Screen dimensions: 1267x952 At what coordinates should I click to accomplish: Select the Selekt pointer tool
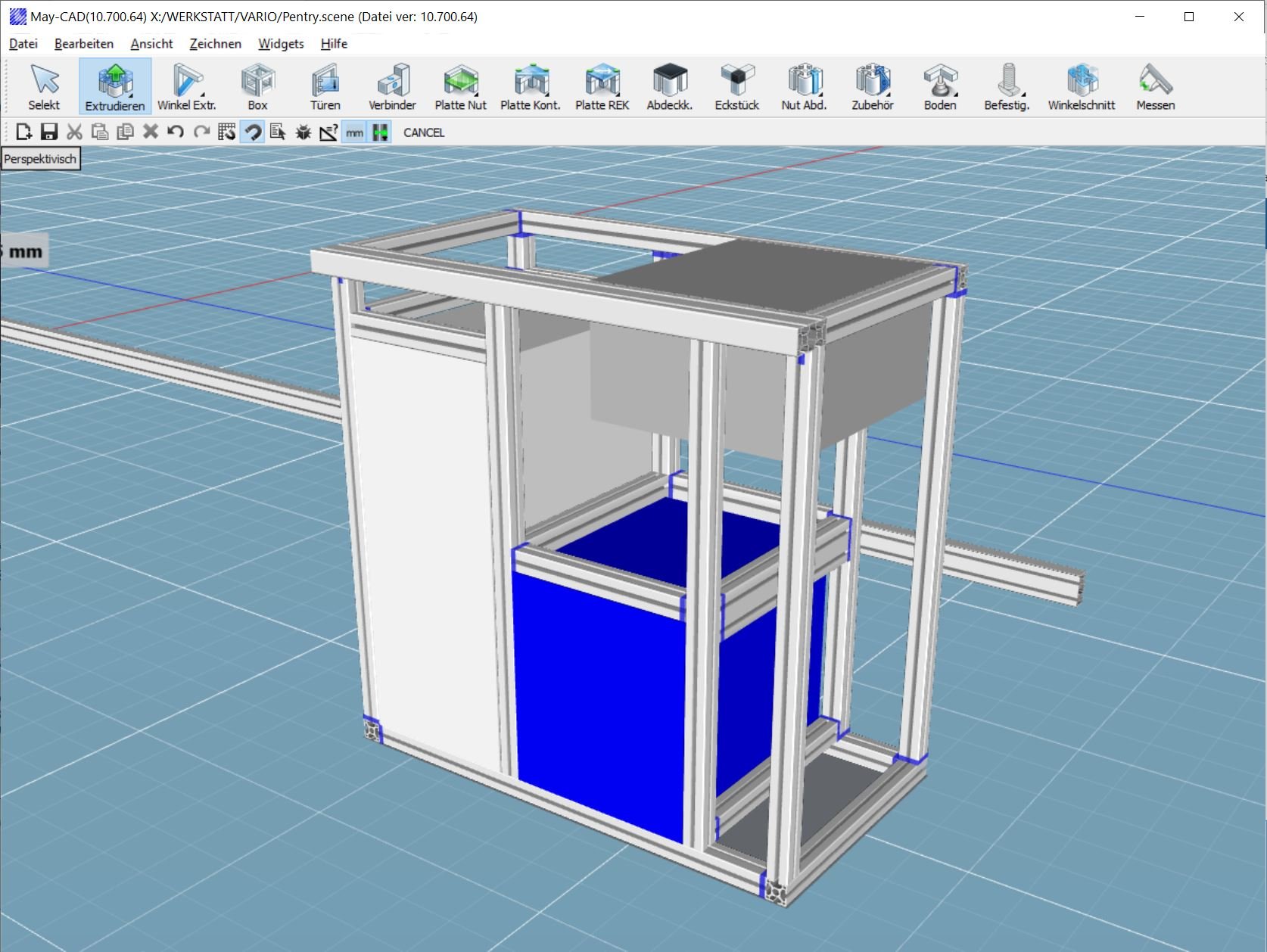point(44,87)
